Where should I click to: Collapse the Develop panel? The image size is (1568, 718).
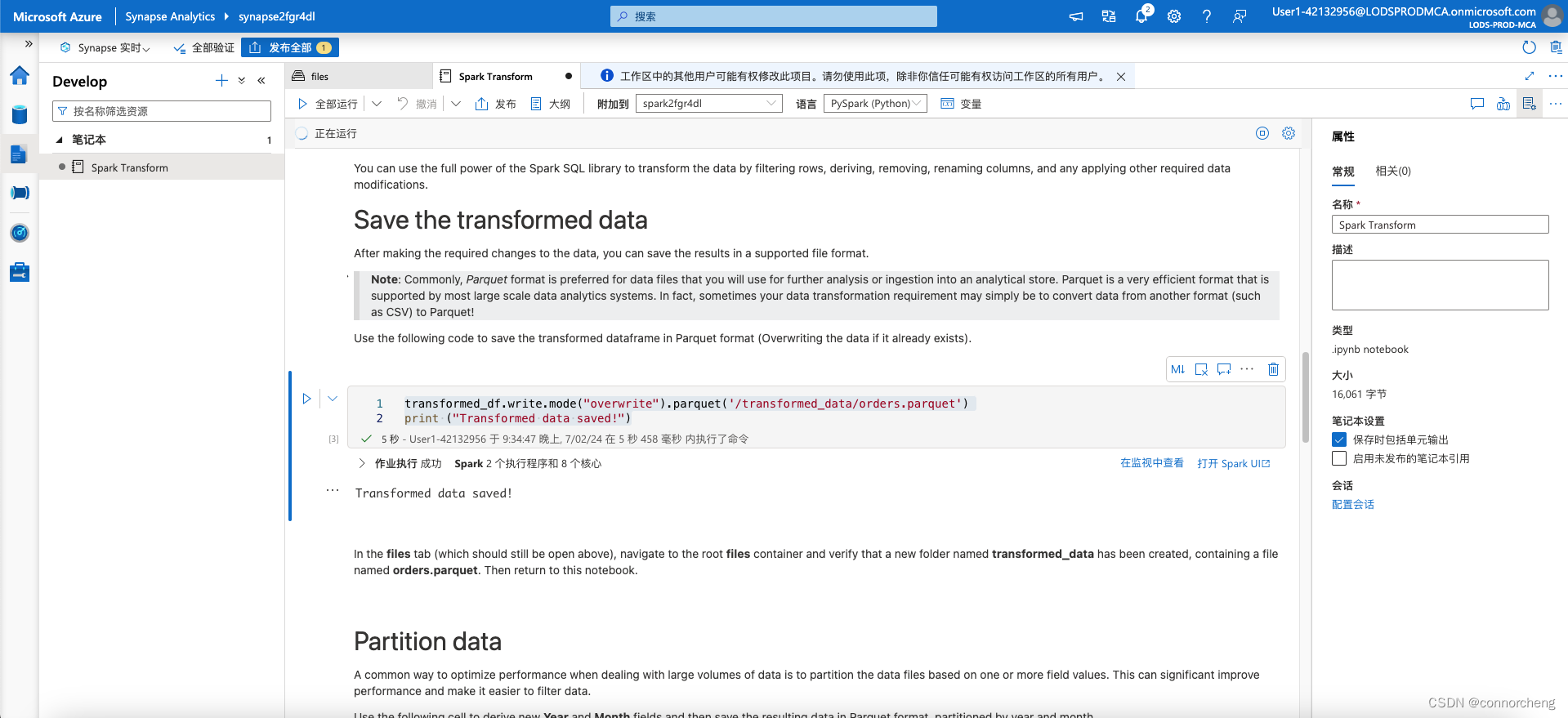click(261, 80)
